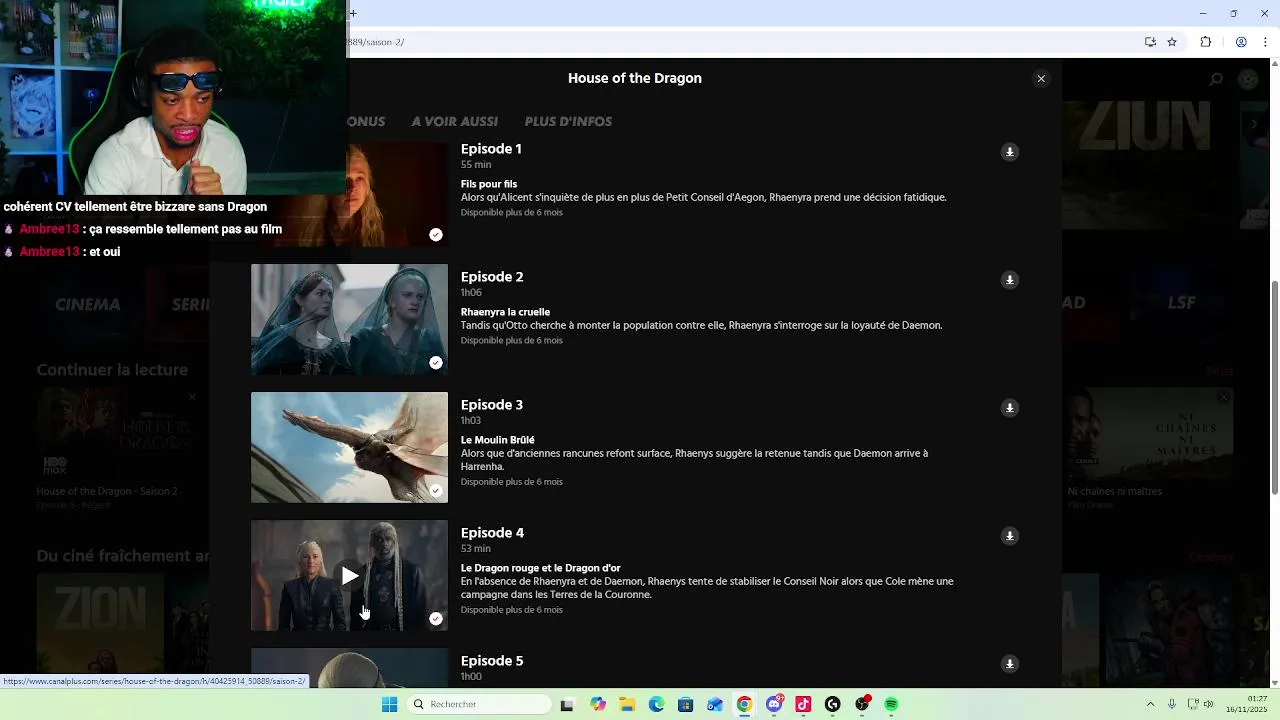
Task: Switch to the A VOIR AUSSI tab
Action: point(454,121)
